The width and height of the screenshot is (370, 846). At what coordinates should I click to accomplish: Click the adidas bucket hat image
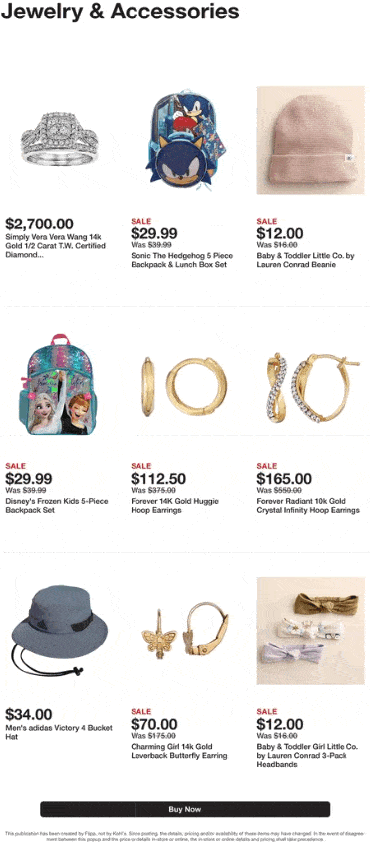click(59, 631)
